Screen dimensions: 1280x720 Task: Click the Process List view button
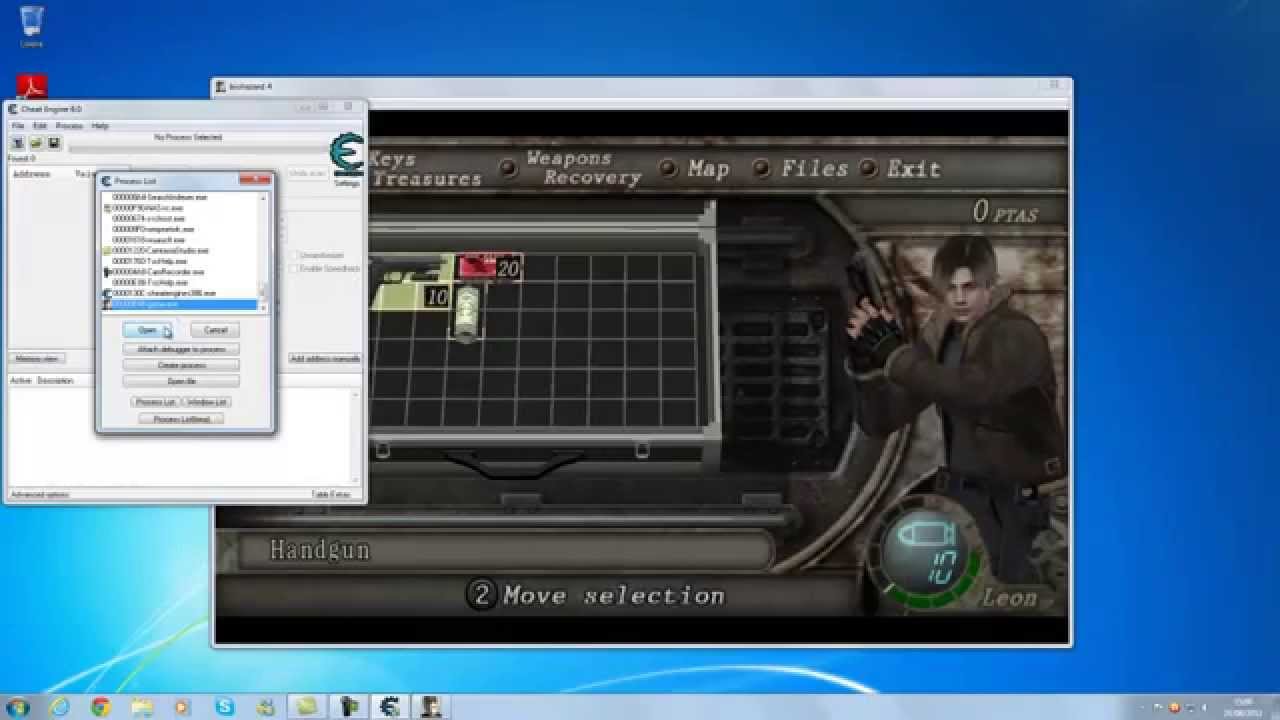click(x=155, y=402)
